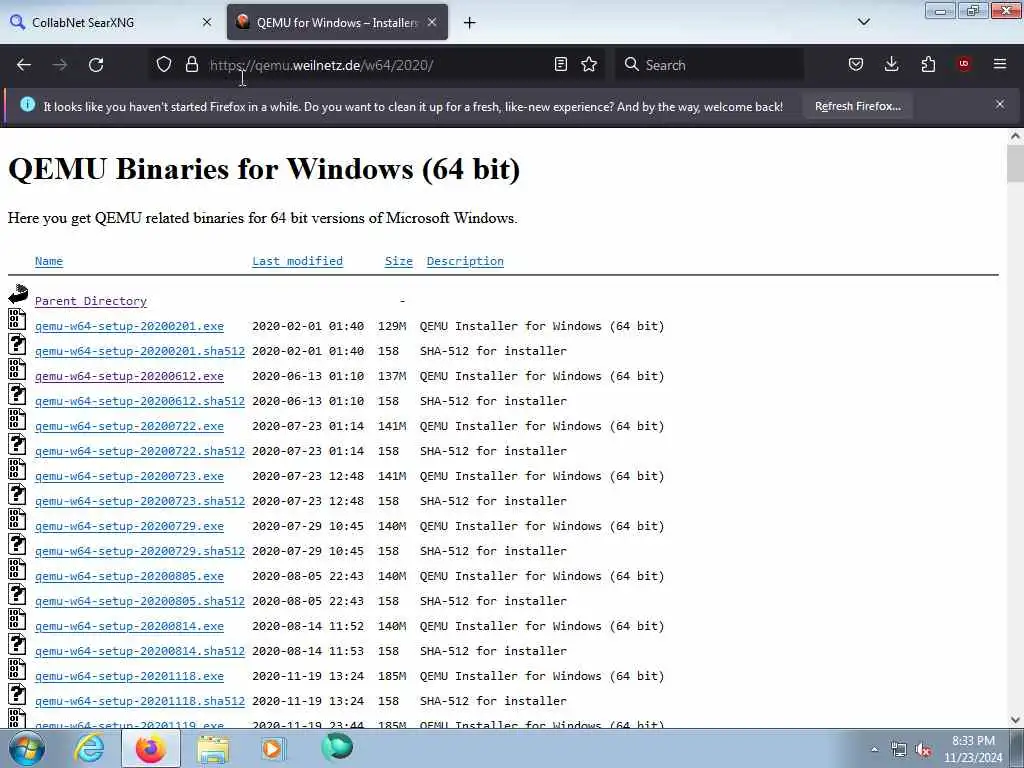Screen dimensions: 1024x768
Task: Open qemu-w64-setup-20201118.sha512 link
Action: (x=140, y=701)
